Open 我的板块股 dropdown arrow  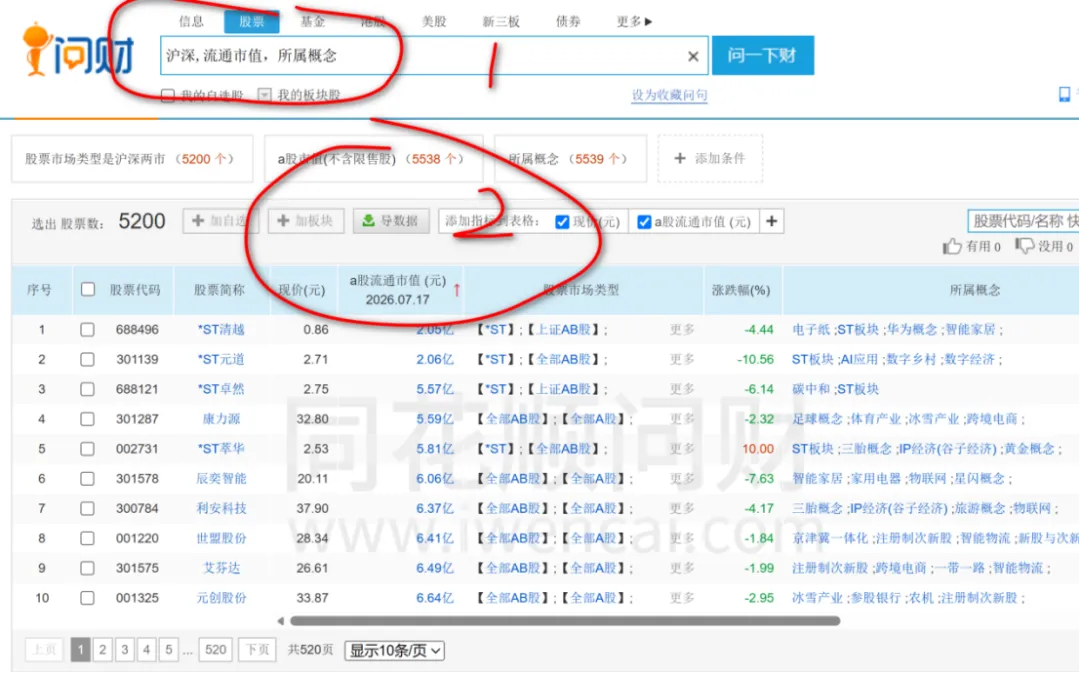[x=264, y=94]
